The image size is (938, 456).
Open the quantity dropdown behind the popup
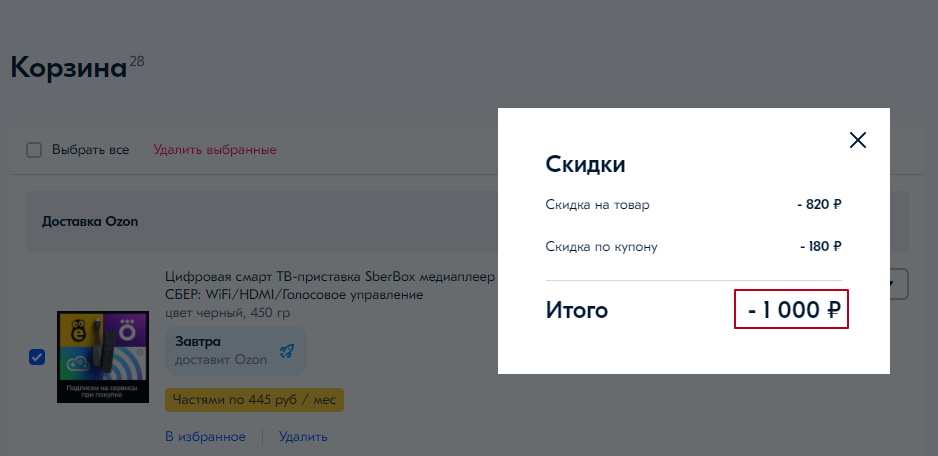[x=899, y=284]
